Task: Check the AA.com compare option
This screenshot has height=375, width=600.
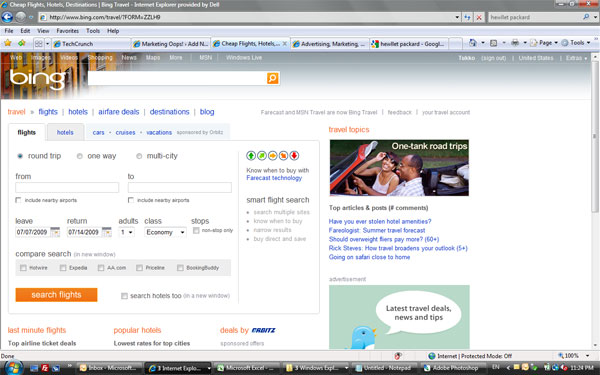Action: pos(101,267)
